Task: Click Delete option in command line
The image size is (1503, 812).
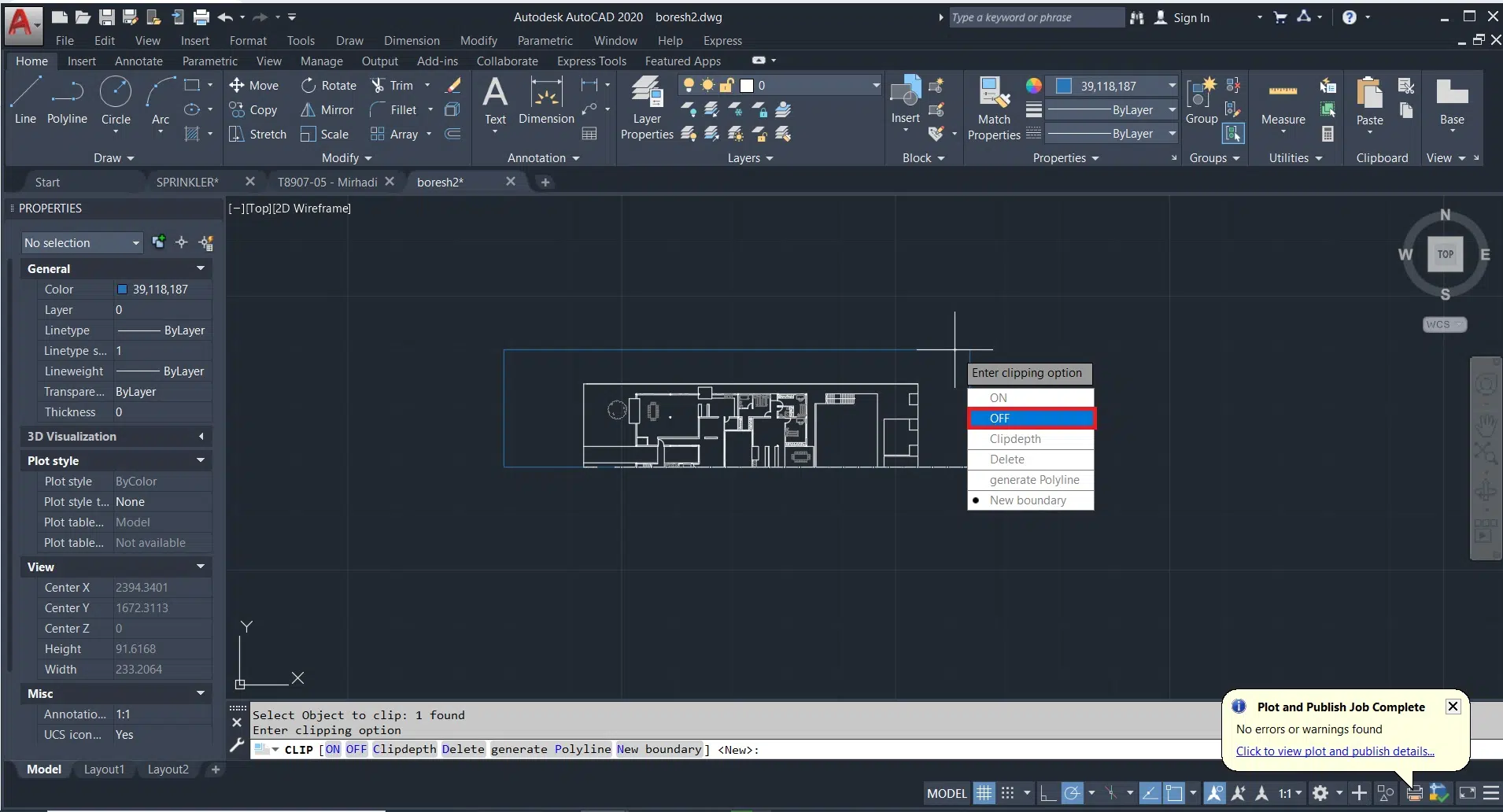Action: click(463, 749)
